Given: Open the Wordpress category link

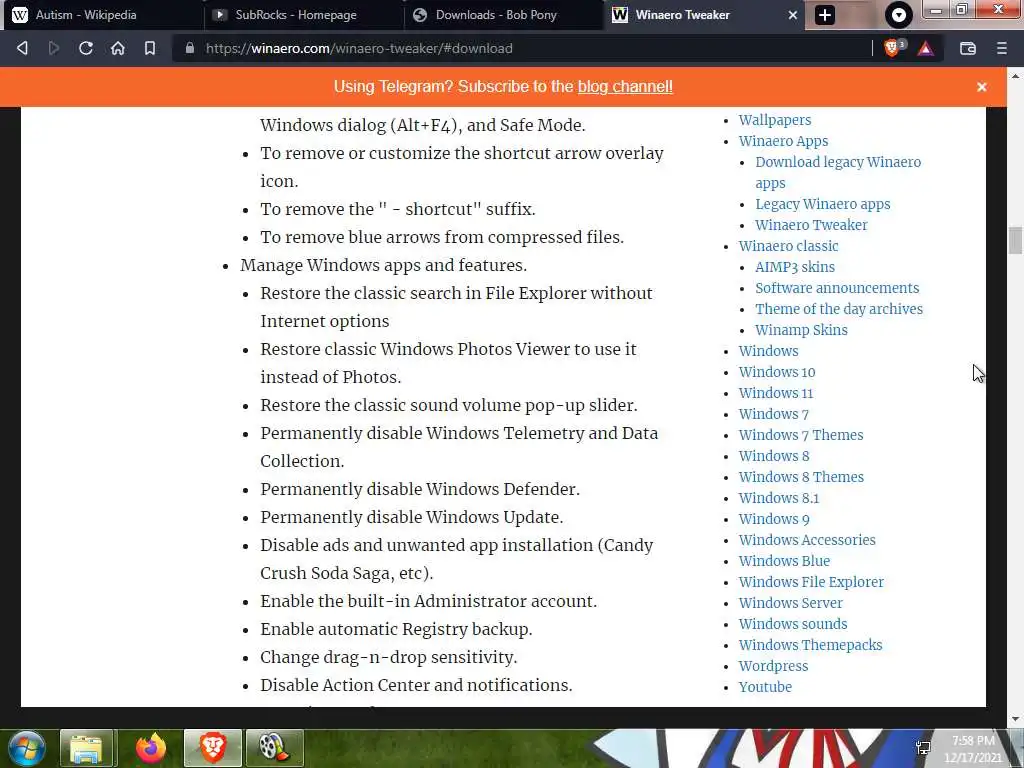Looking at the screenshot, I should click(x=773, y=666).
